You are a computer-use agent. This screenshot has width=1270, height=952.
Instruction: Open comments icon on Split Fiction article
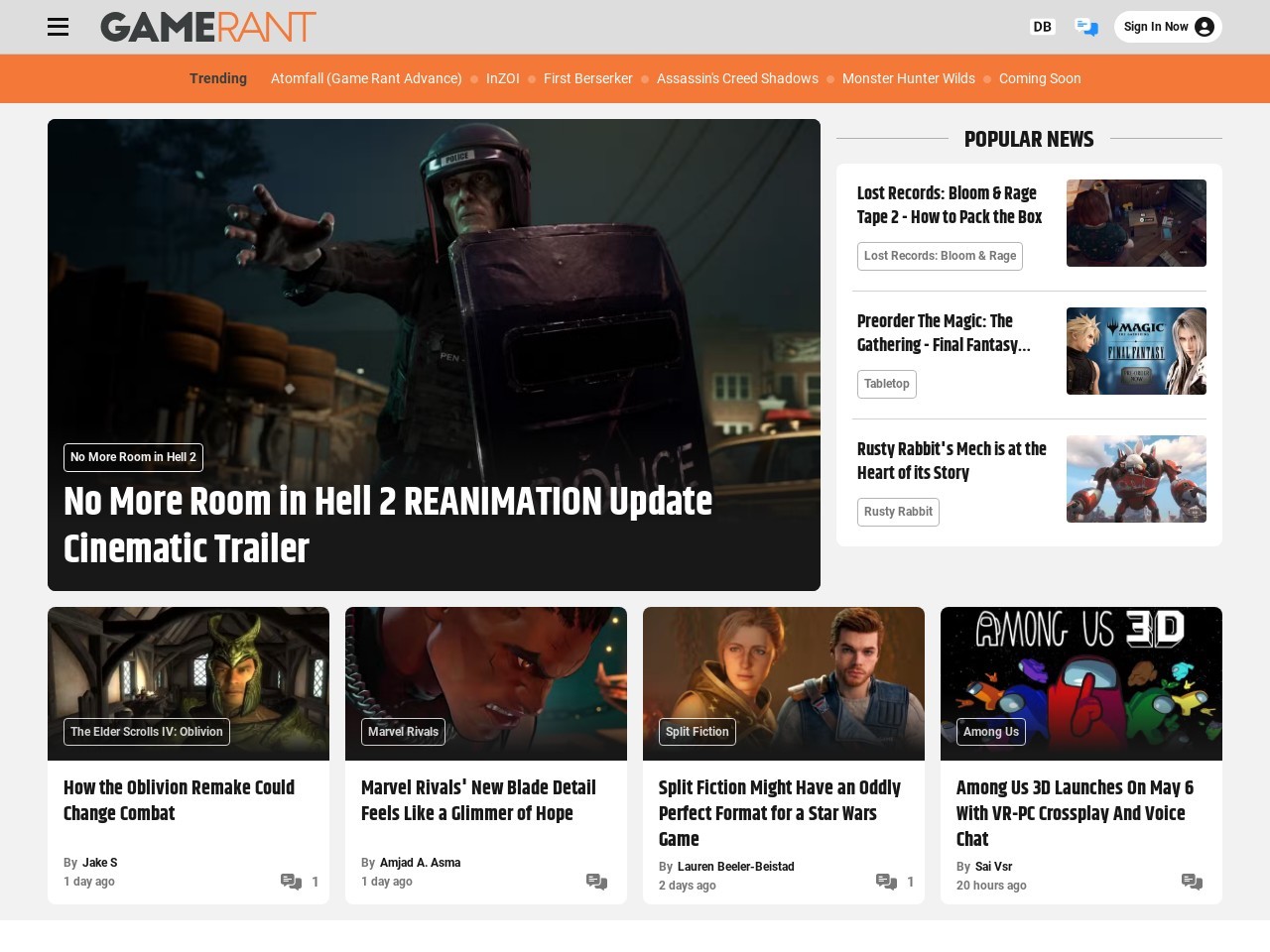(886, 882)
